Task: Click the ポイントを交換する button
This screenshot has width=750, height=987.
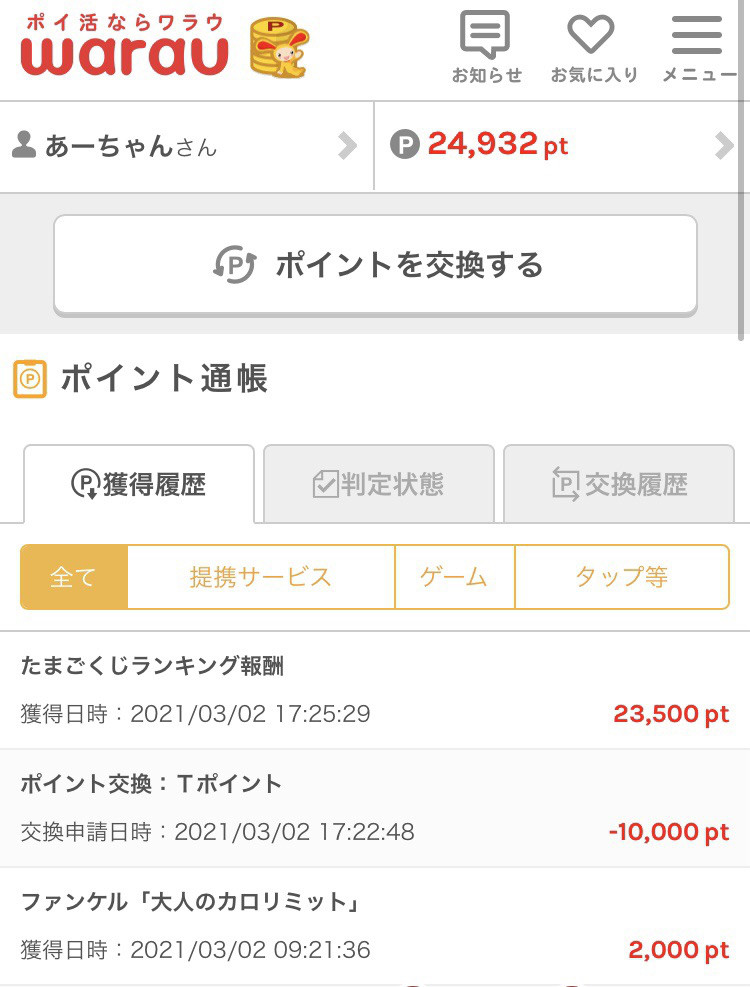Action: coord(375,264)
